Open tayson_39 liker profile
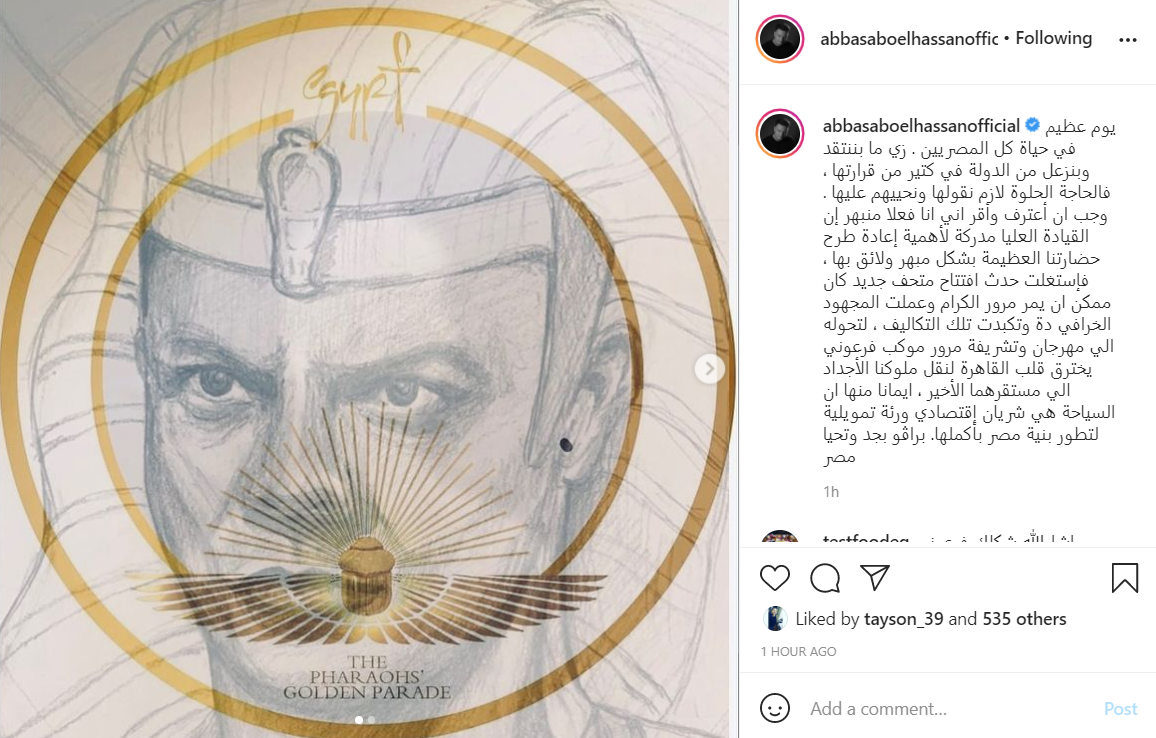Image resolution: width=1156 pixels, height=738 pixels. point(903,619)
